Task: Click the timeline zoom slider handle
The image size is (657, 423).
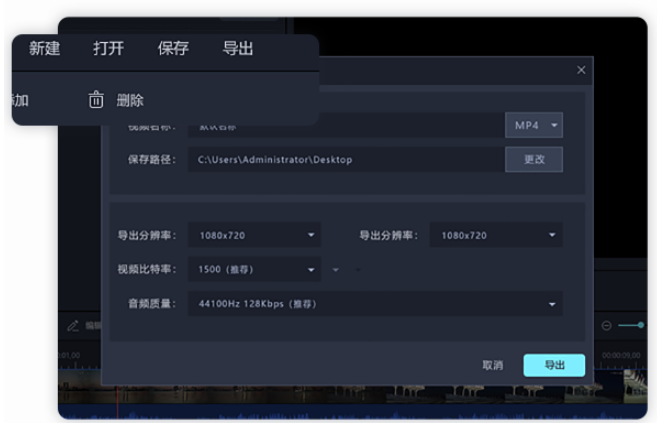Action: (641, 325)
